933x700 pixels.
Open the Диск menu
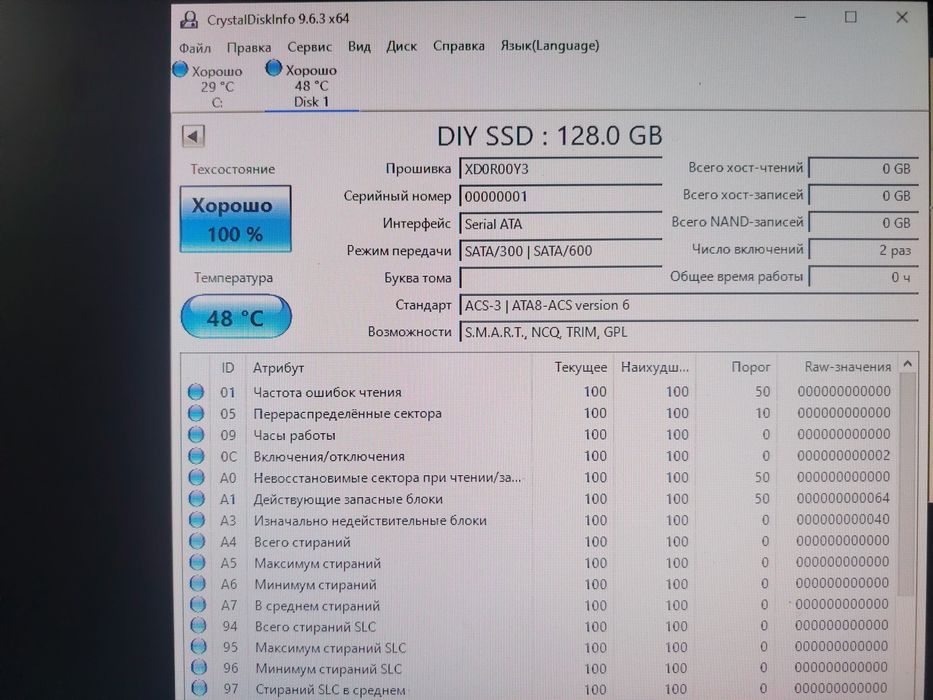pos(401,46)
